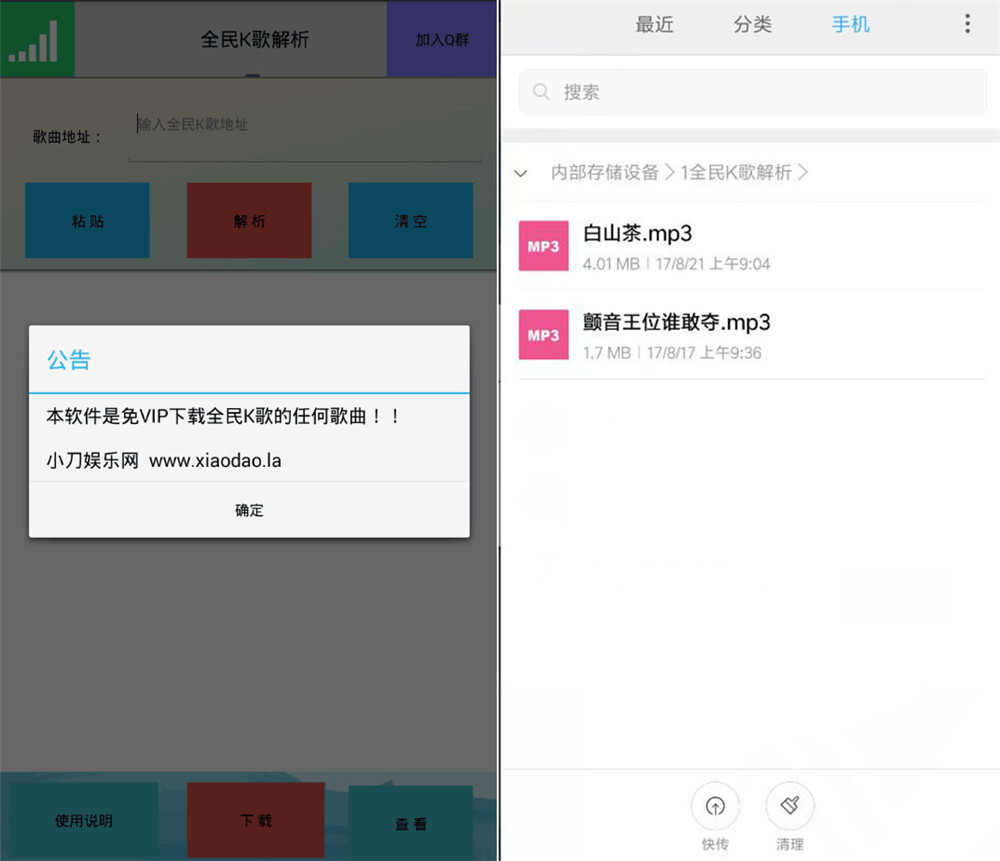Confirm the 公告 dialog with 确定
Screen dimensions: 1000x861
coord(249,510)
